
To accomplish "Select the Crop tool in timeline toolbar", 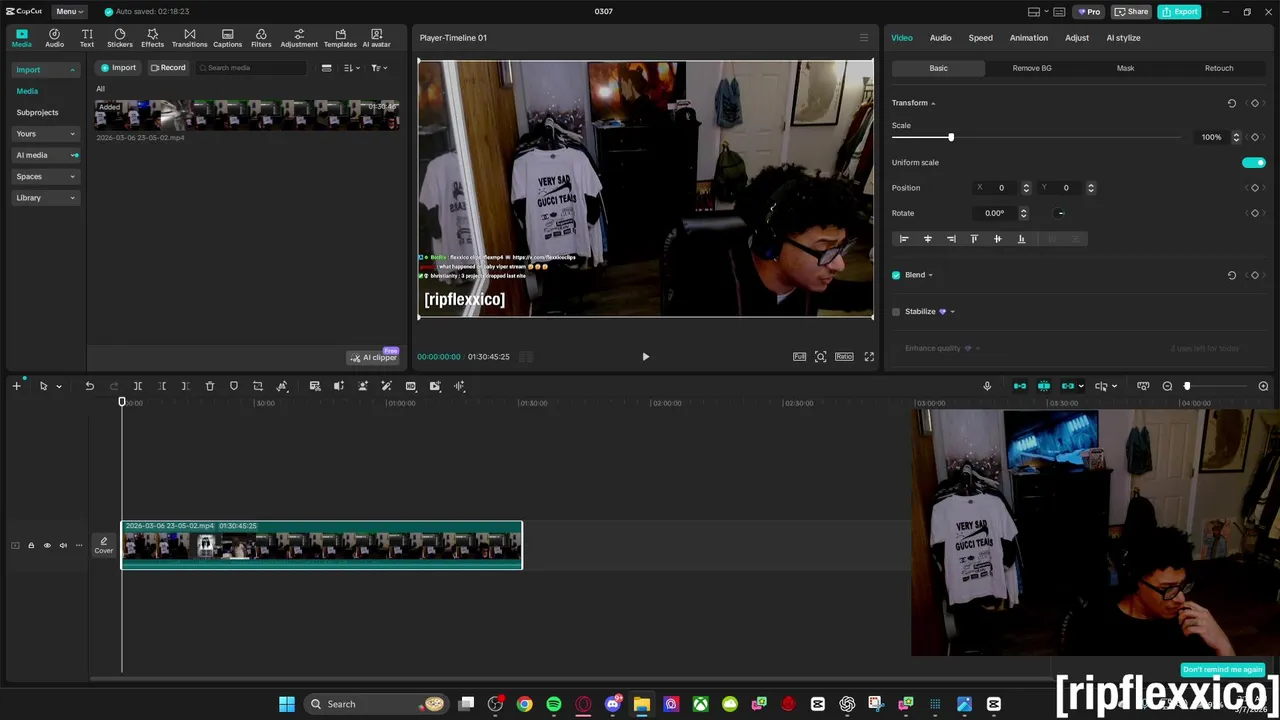I will pyautogui.click(x=258, y=386).
